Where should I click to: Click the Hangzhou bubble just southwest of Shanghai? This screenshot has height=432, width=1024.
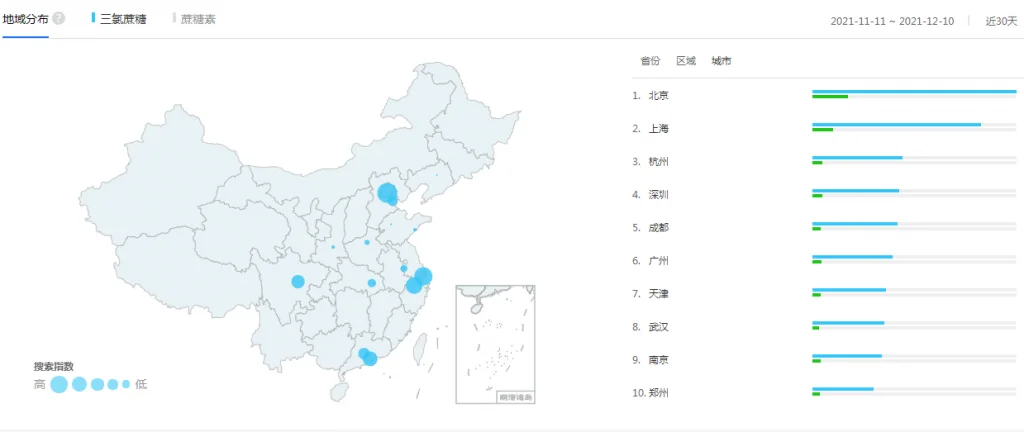click(413, 285)
